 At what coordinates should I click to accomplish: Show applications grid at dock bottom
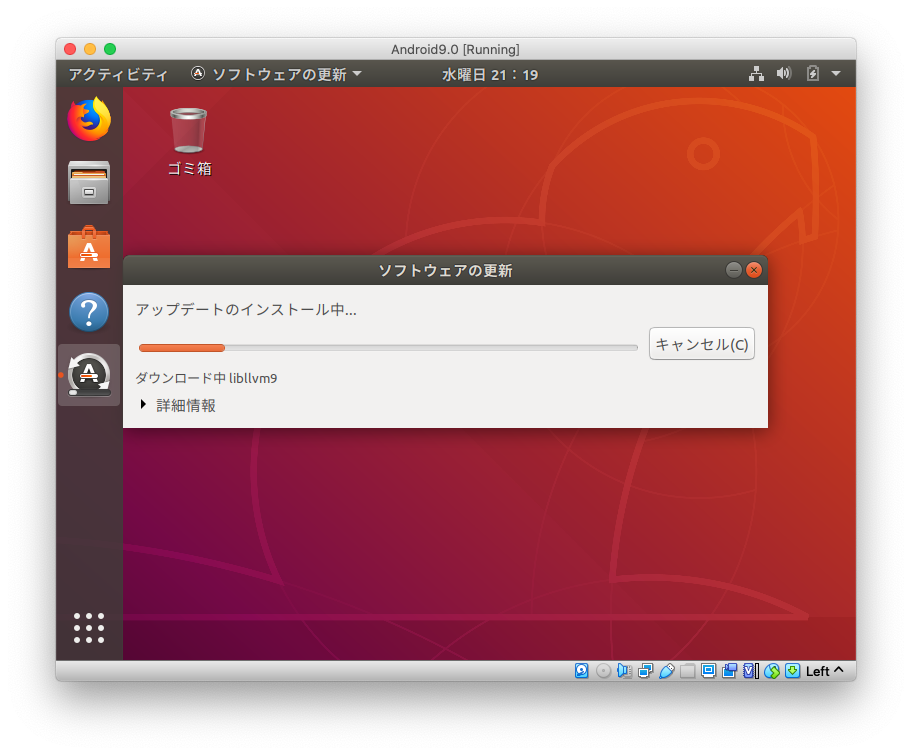click(89, 628)
